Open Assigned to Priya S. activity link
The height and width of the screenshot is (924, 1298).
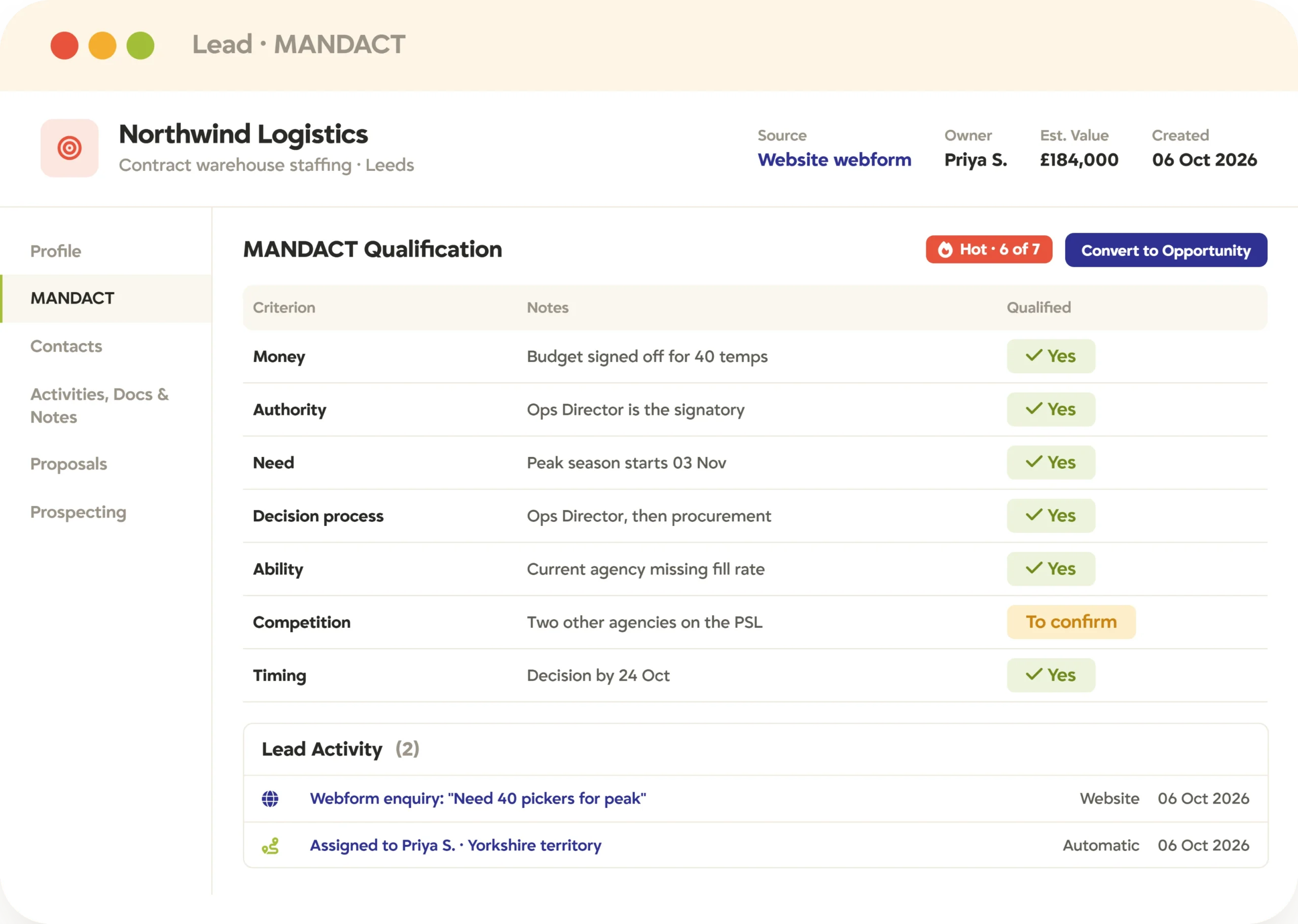[x=456, y=845]
